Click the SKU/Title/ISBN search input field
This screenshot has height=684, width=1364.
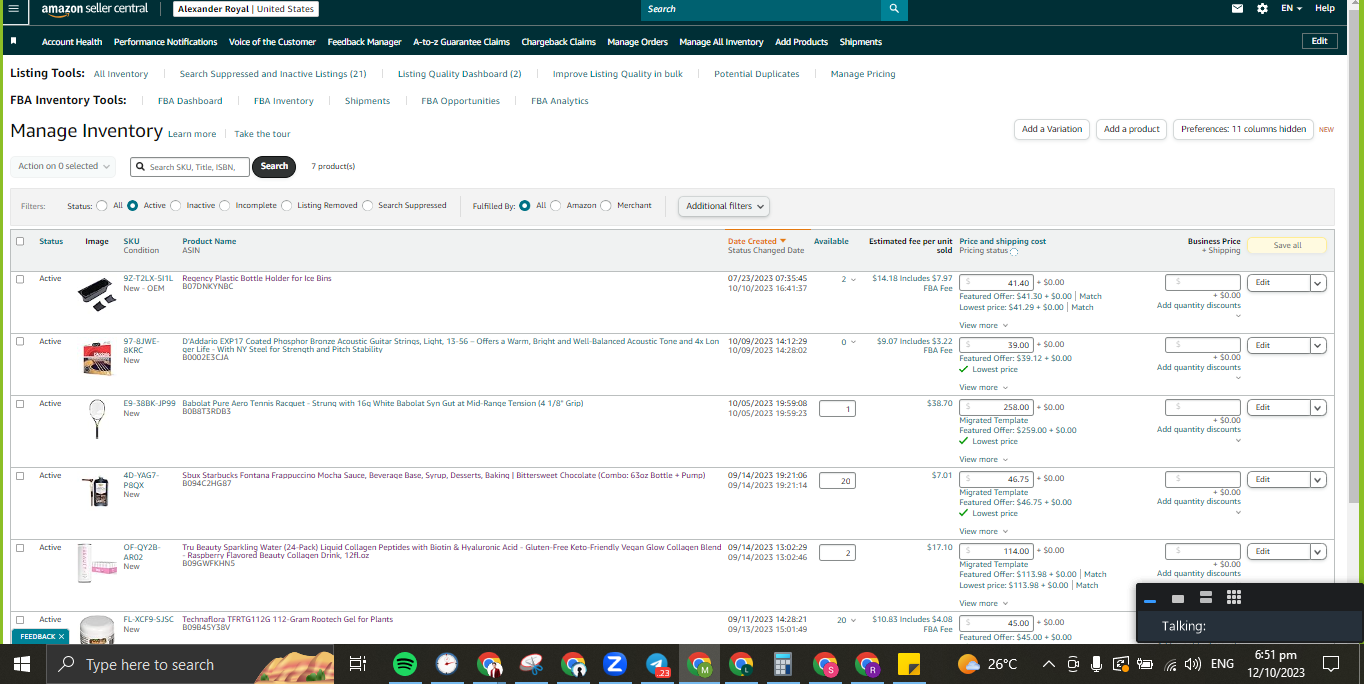pos(190,166)
